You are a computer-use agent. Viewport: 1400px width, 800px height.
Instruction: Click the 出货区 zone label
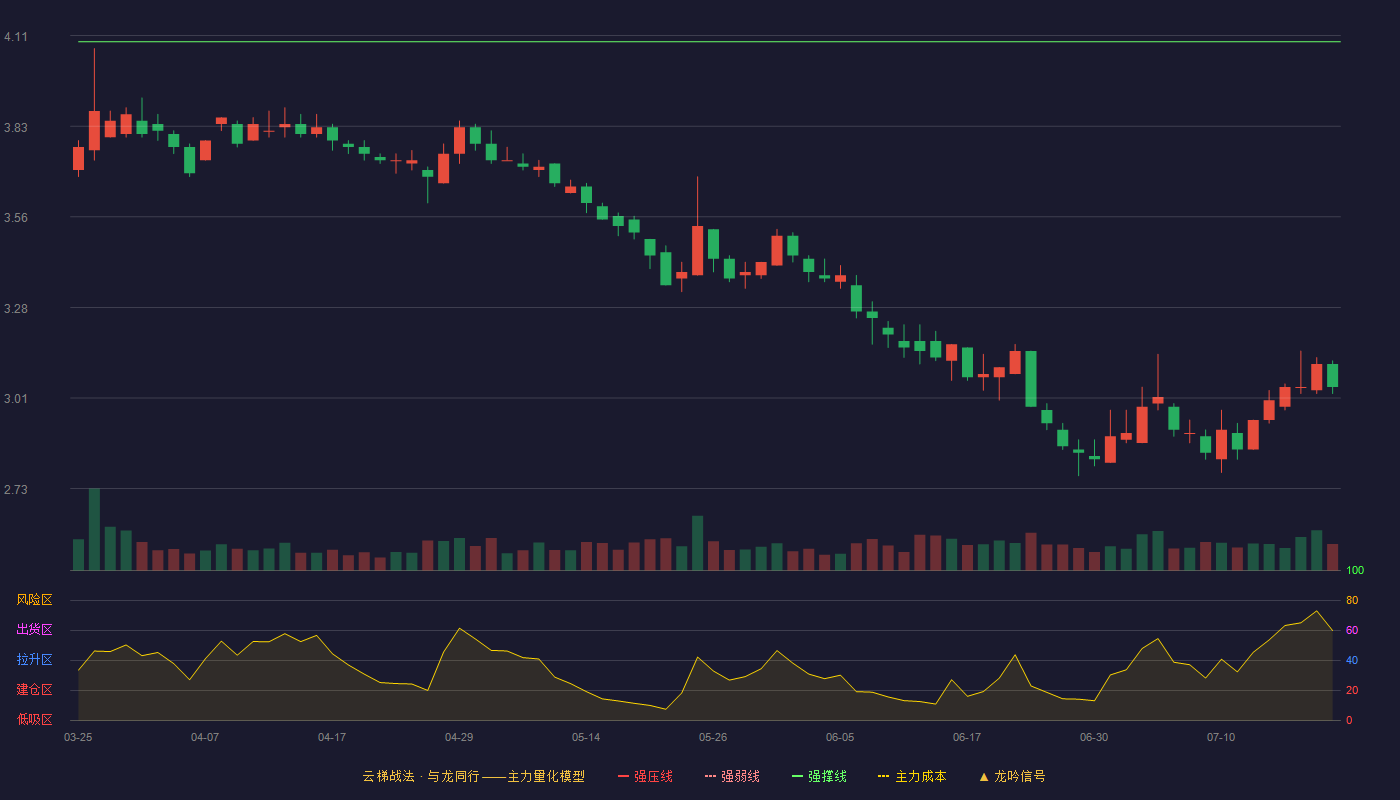tap(34, 630)
